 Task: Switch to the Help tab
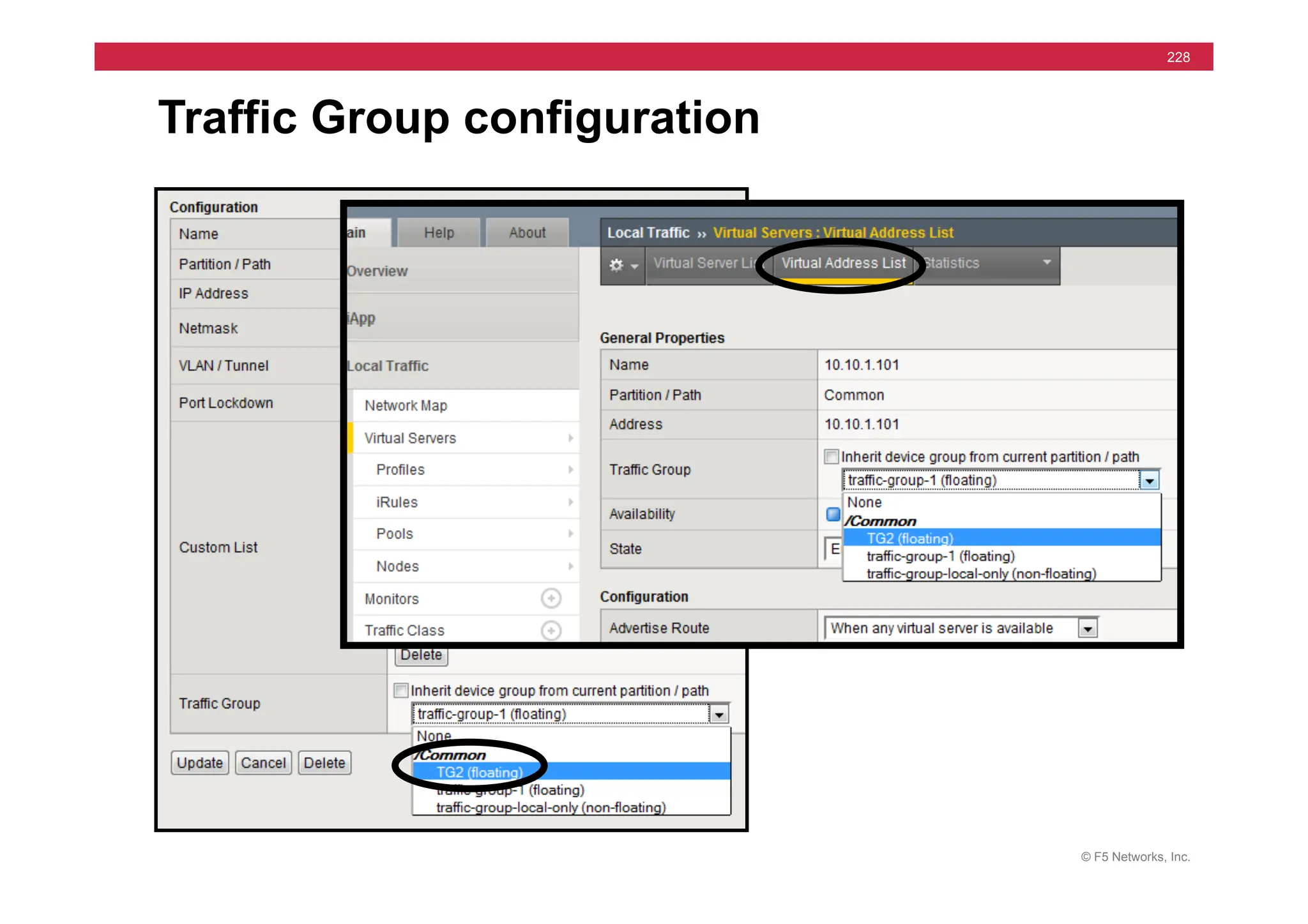click(439, 233)
